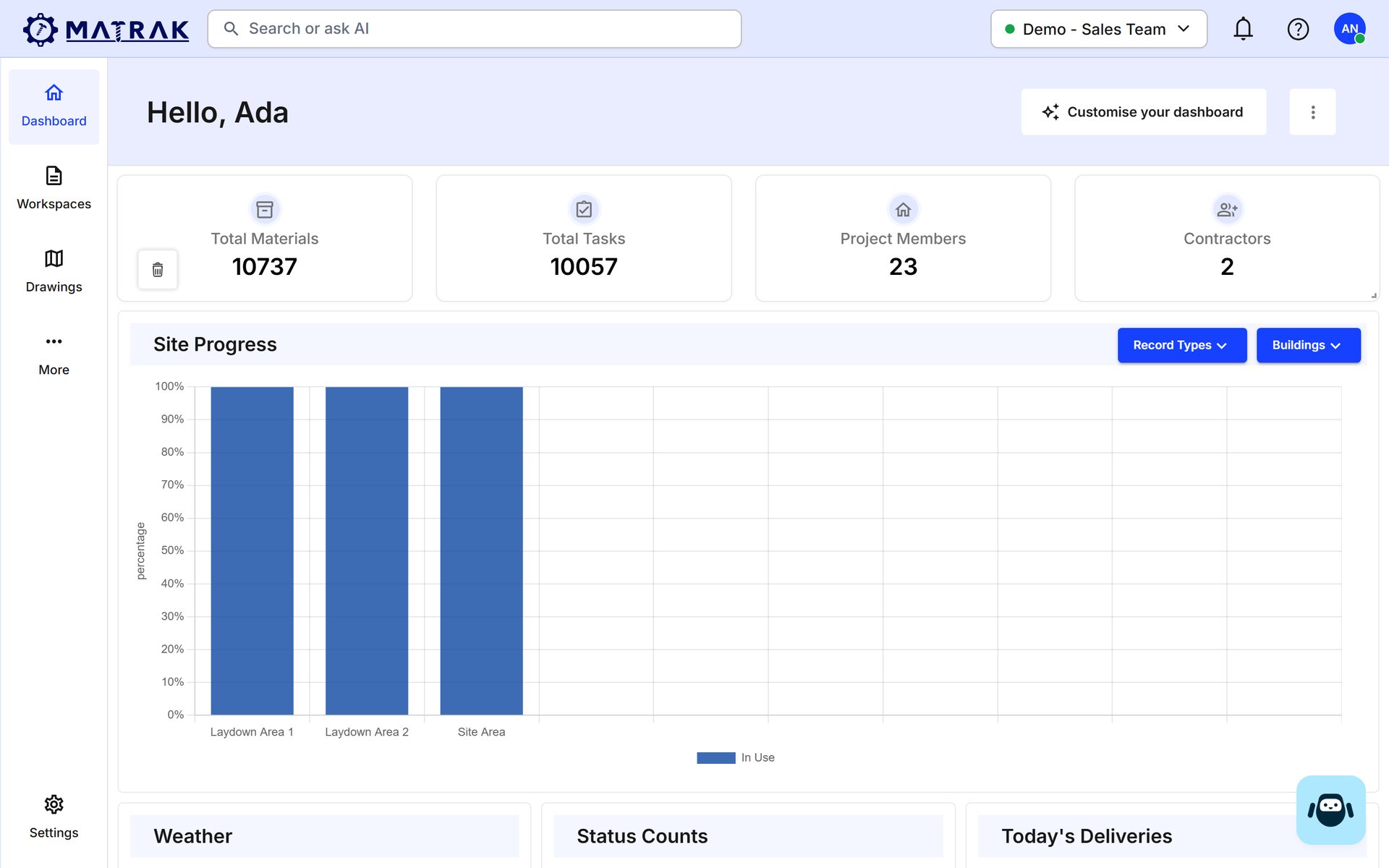1389x868 pixels.
Task: Click the Site Area axis label
Action: 481,732
